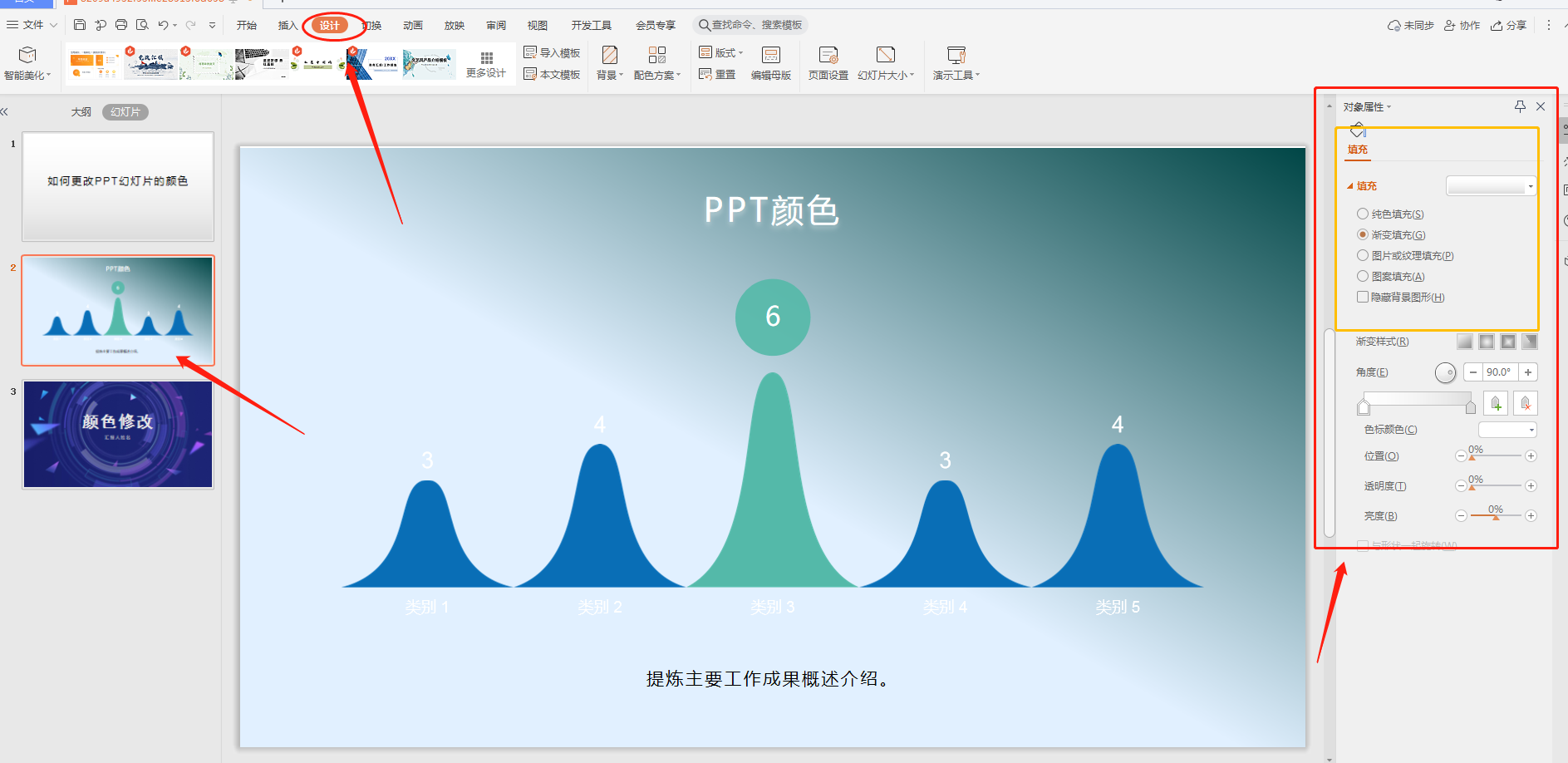Open the 动画 animation tab

[413, 26]
